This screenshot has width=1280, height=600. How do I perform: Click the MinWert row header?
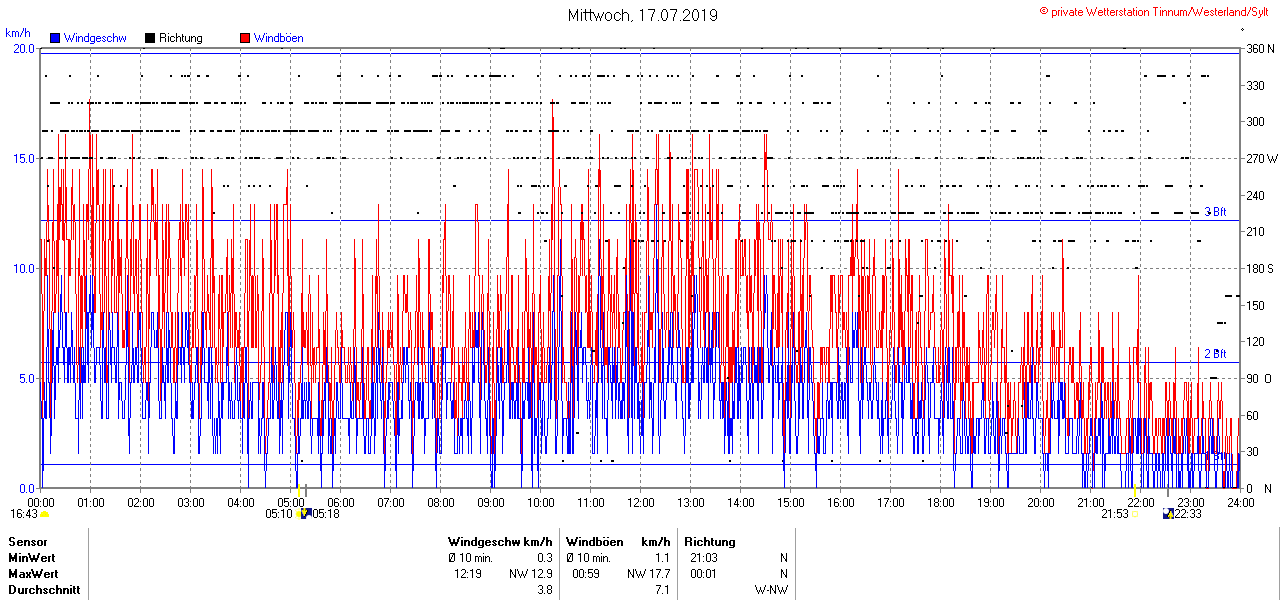(x=32, y=558)
